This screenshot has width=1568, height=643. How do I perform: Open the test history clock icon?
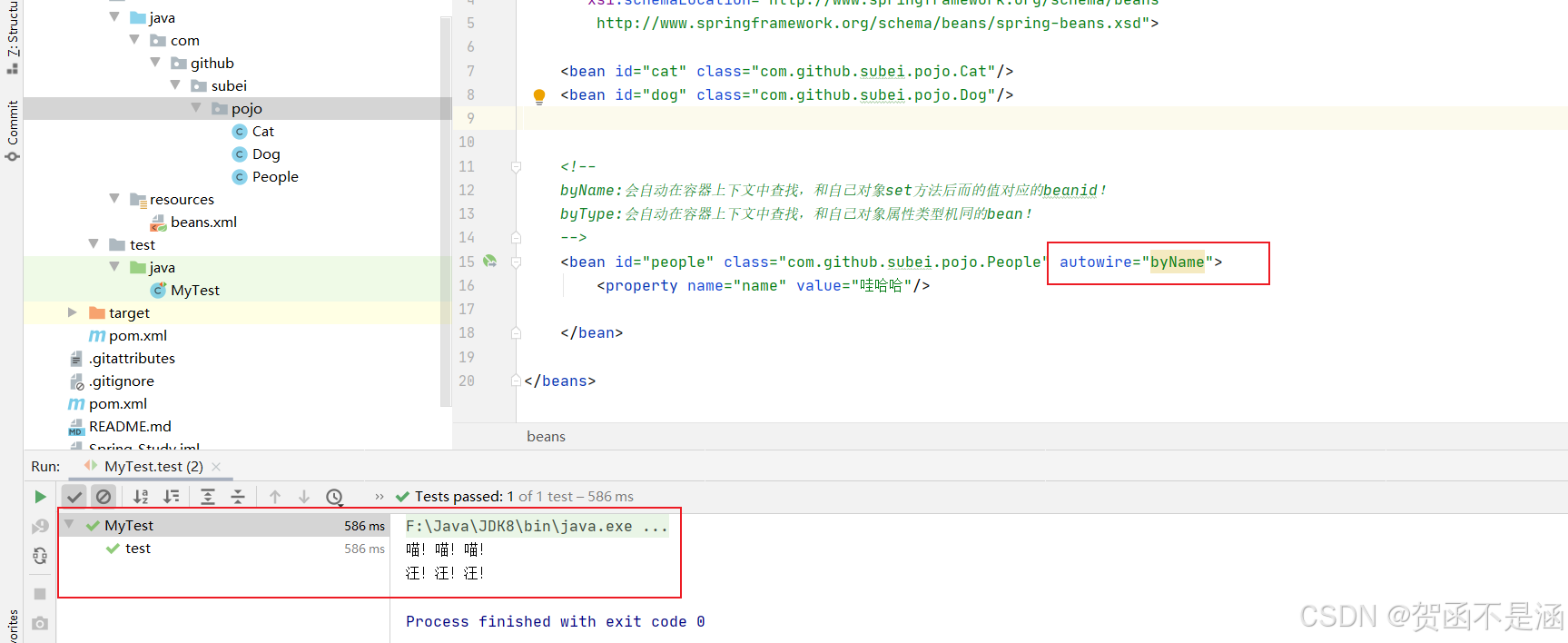tap(334, 497)
